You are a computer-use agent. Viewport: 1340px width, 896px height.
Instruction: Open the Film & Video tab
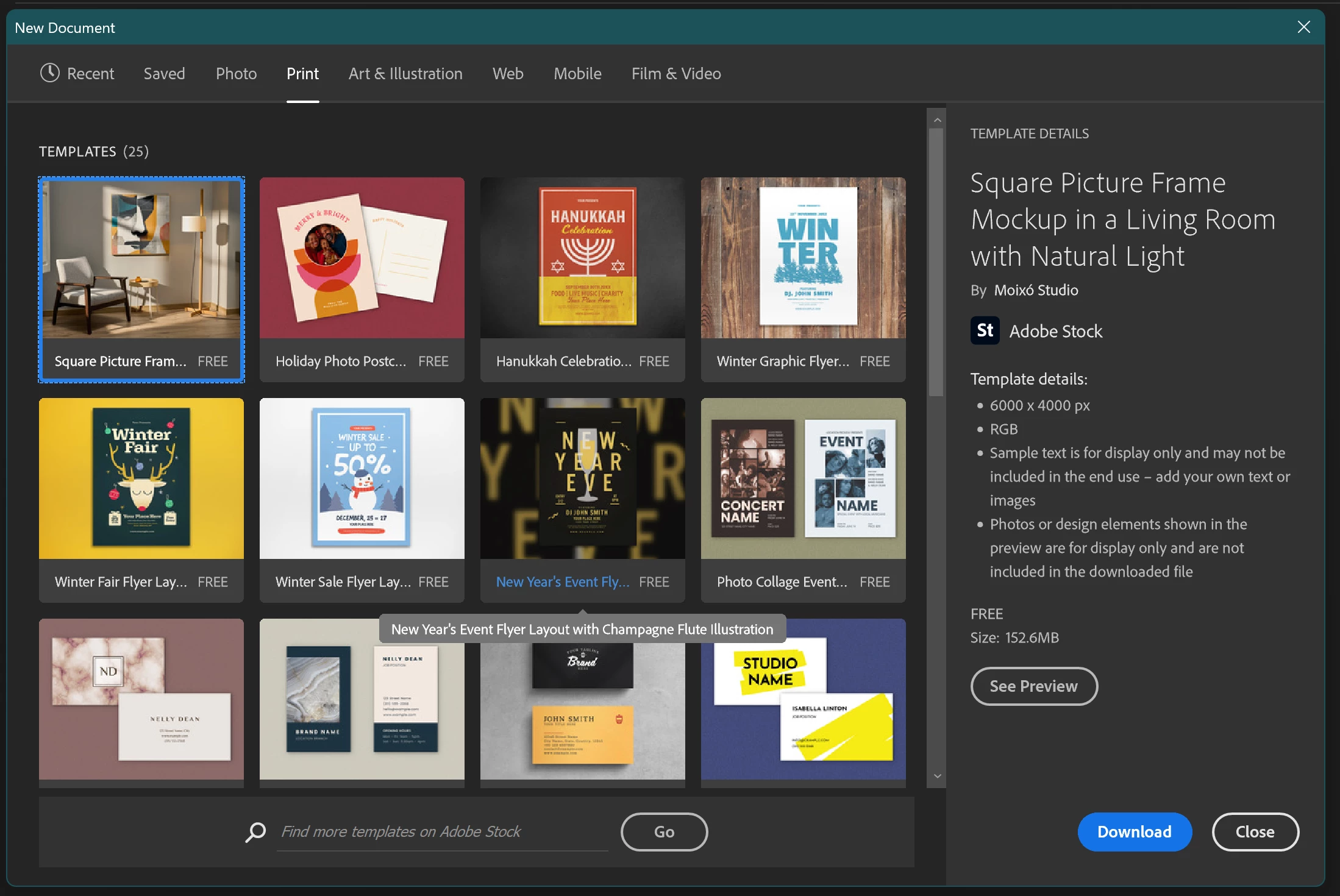click(x=675, y=74)
